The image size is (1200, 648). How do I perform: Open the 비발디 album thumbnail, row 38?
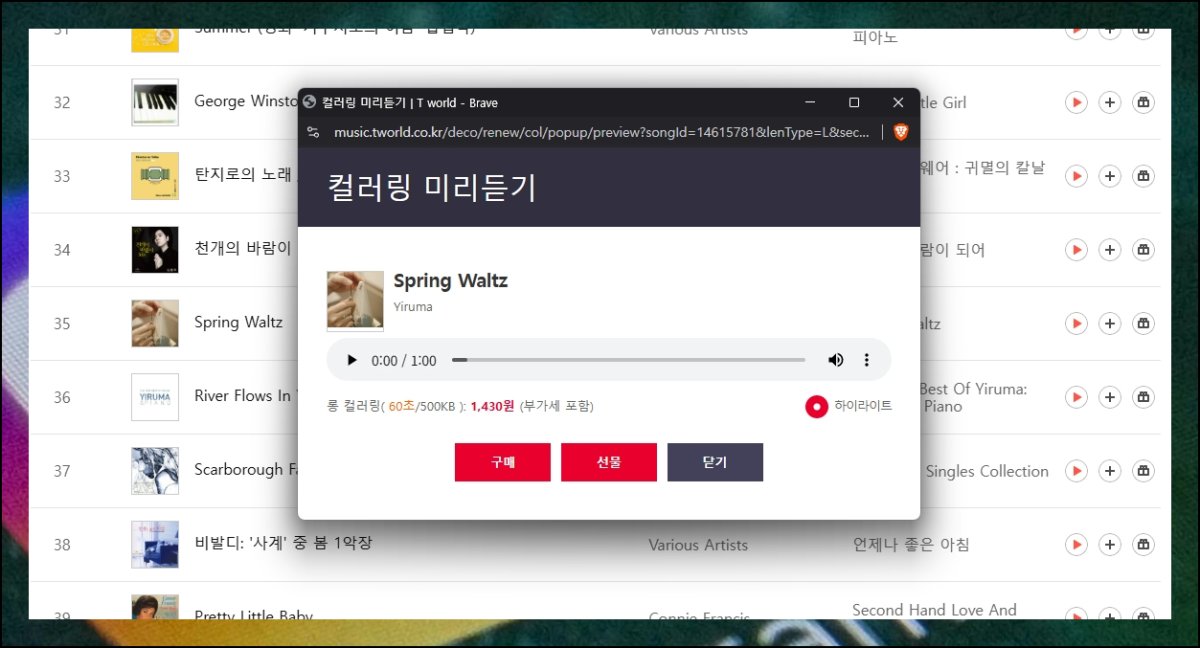155,545
